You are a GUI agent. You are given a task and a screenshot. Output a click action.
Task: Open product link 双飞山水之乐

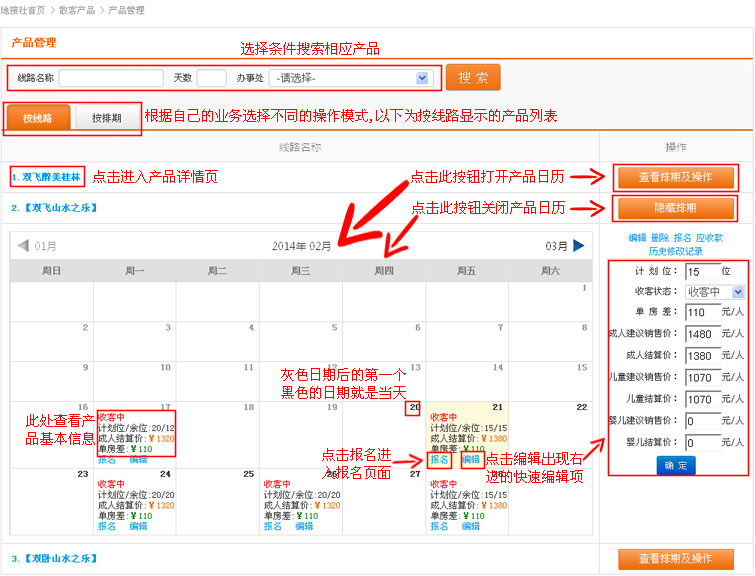coord(53,208)
